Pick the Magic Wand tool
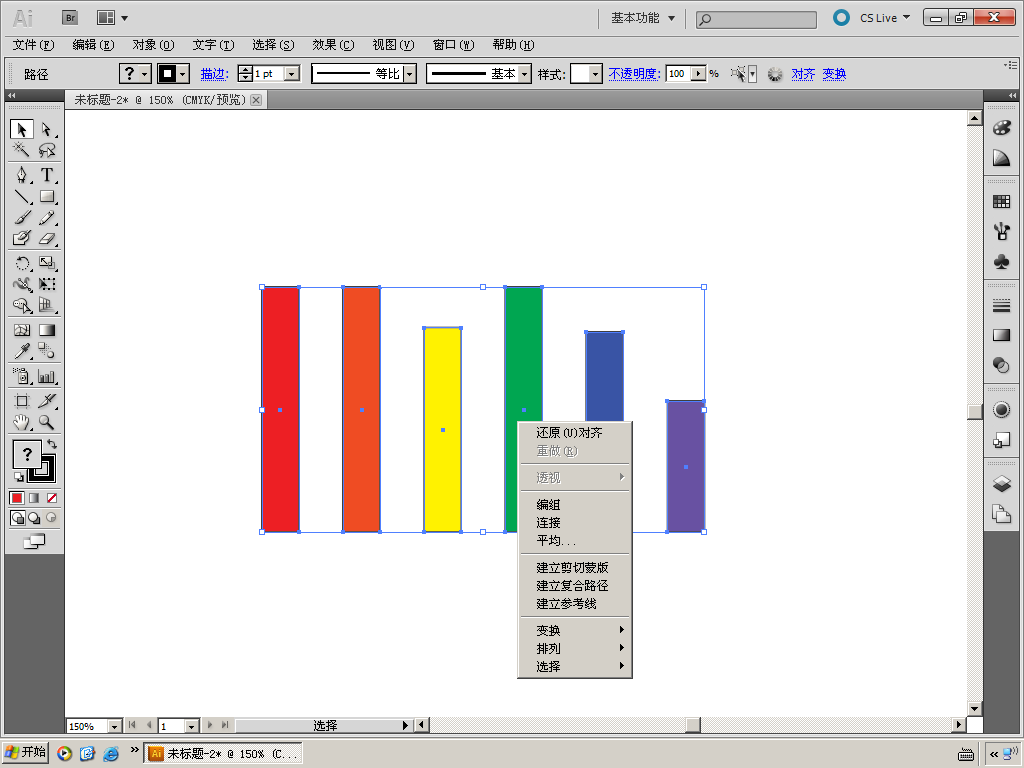 tap(22, 150)
